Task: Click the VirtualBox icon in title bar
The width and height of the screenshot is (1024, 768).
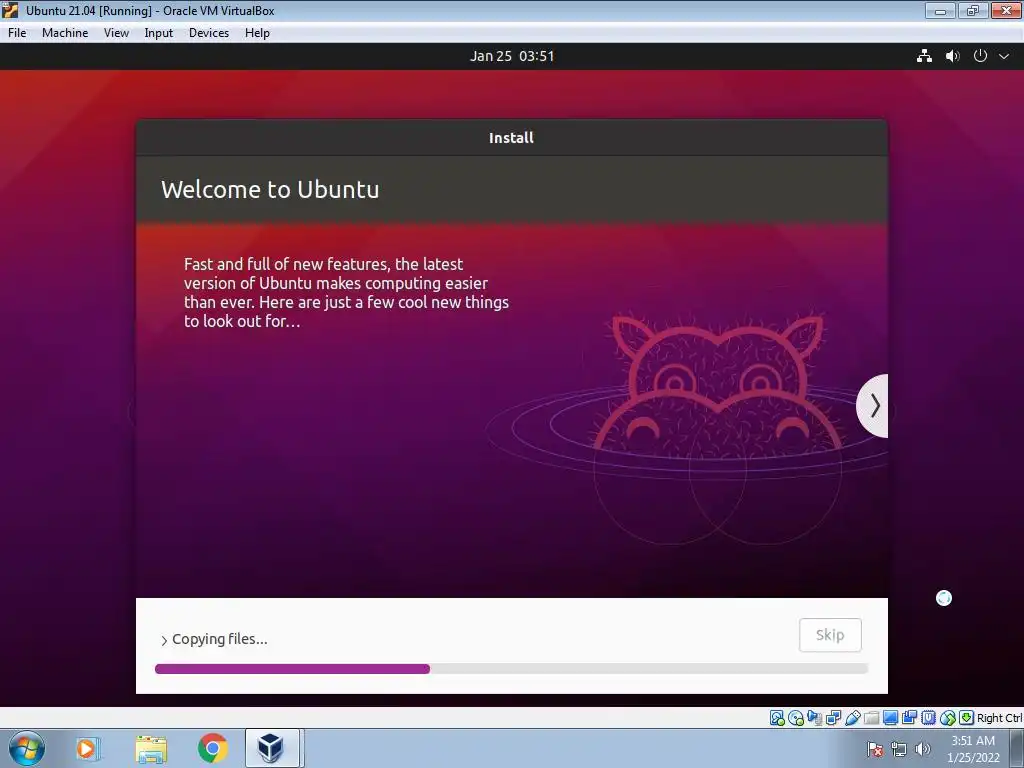Action: pos(10,10)
